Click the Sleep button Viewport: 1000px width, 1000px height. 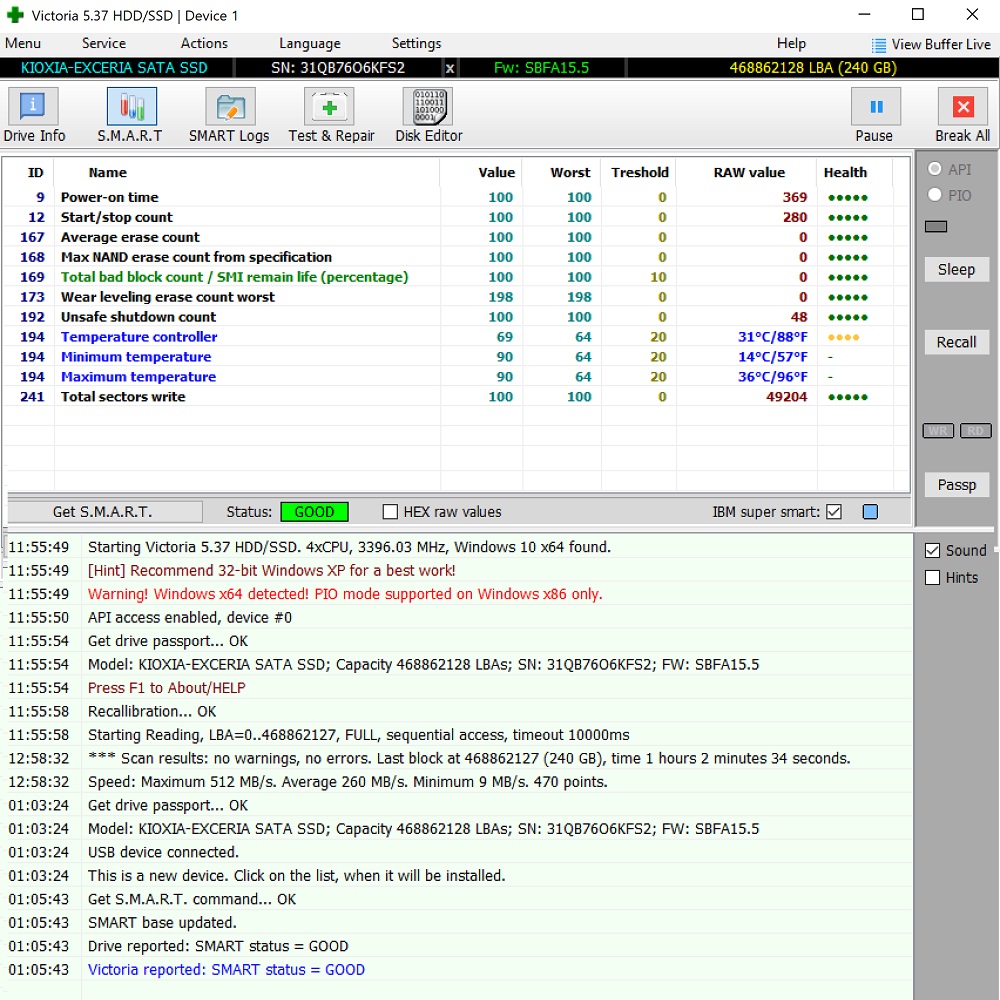tap(957, 269)
